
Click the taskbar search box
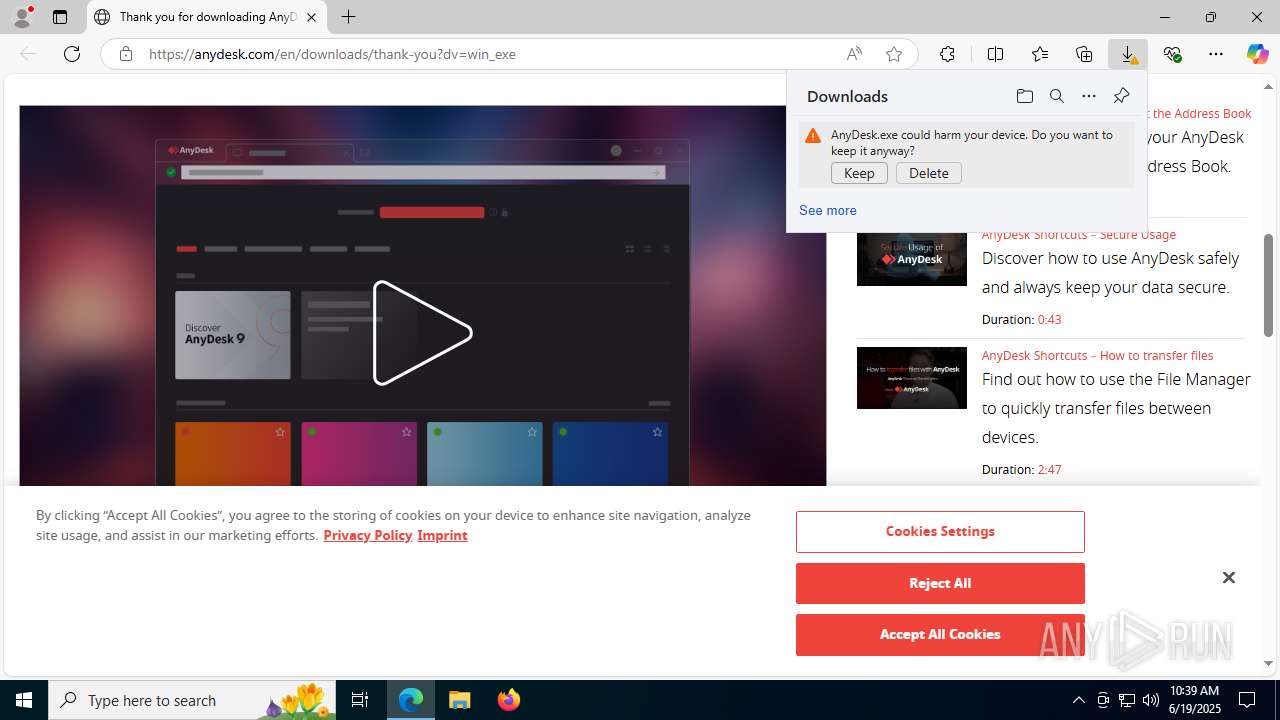click(192, 700)
